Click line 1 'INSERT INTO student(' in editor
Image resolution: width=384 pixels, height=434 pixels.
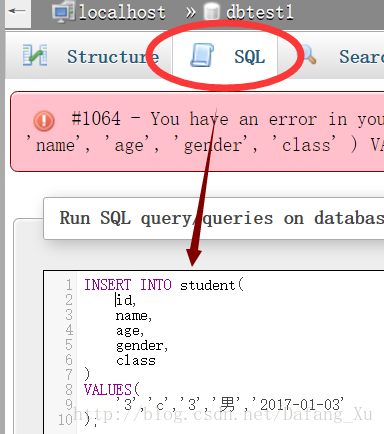(x=164, y=285)
